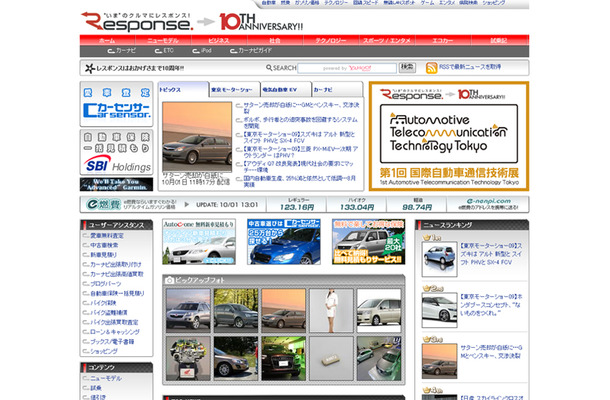Open the green-lit Audi SUV photo
Image resolution: width=610 pixels, height=400 pixels.
click(284, 358)
